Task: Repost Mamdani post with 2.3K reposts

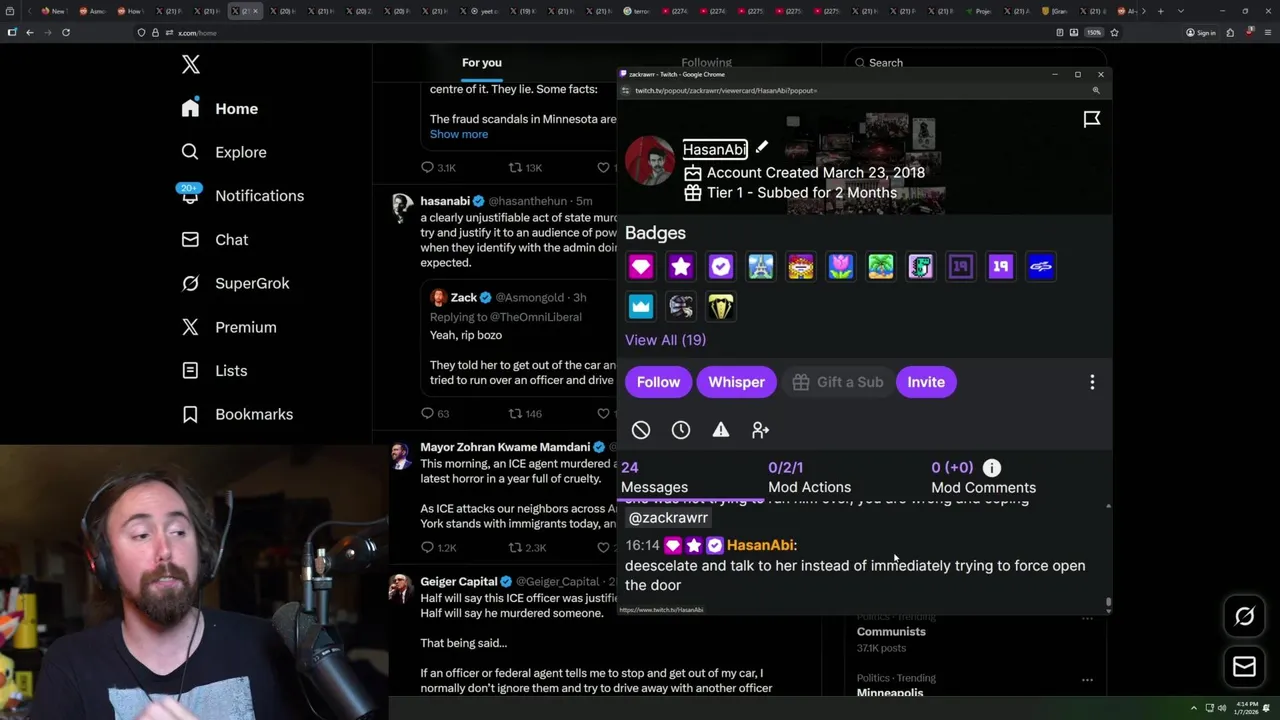Action: click(x=527, y=547)
